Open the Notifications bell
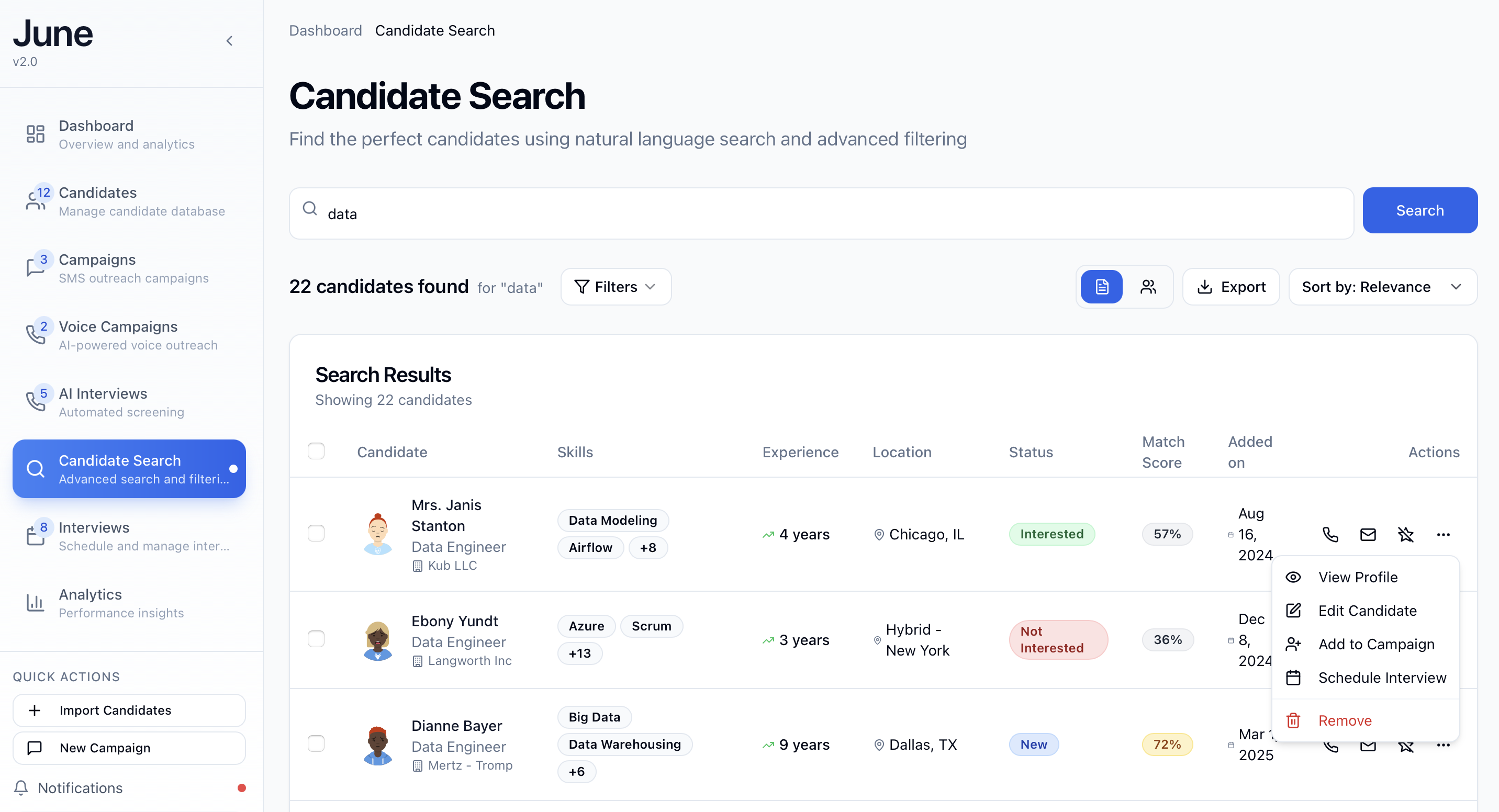Viewport: 1499px width, 812px height. point(21,787)
